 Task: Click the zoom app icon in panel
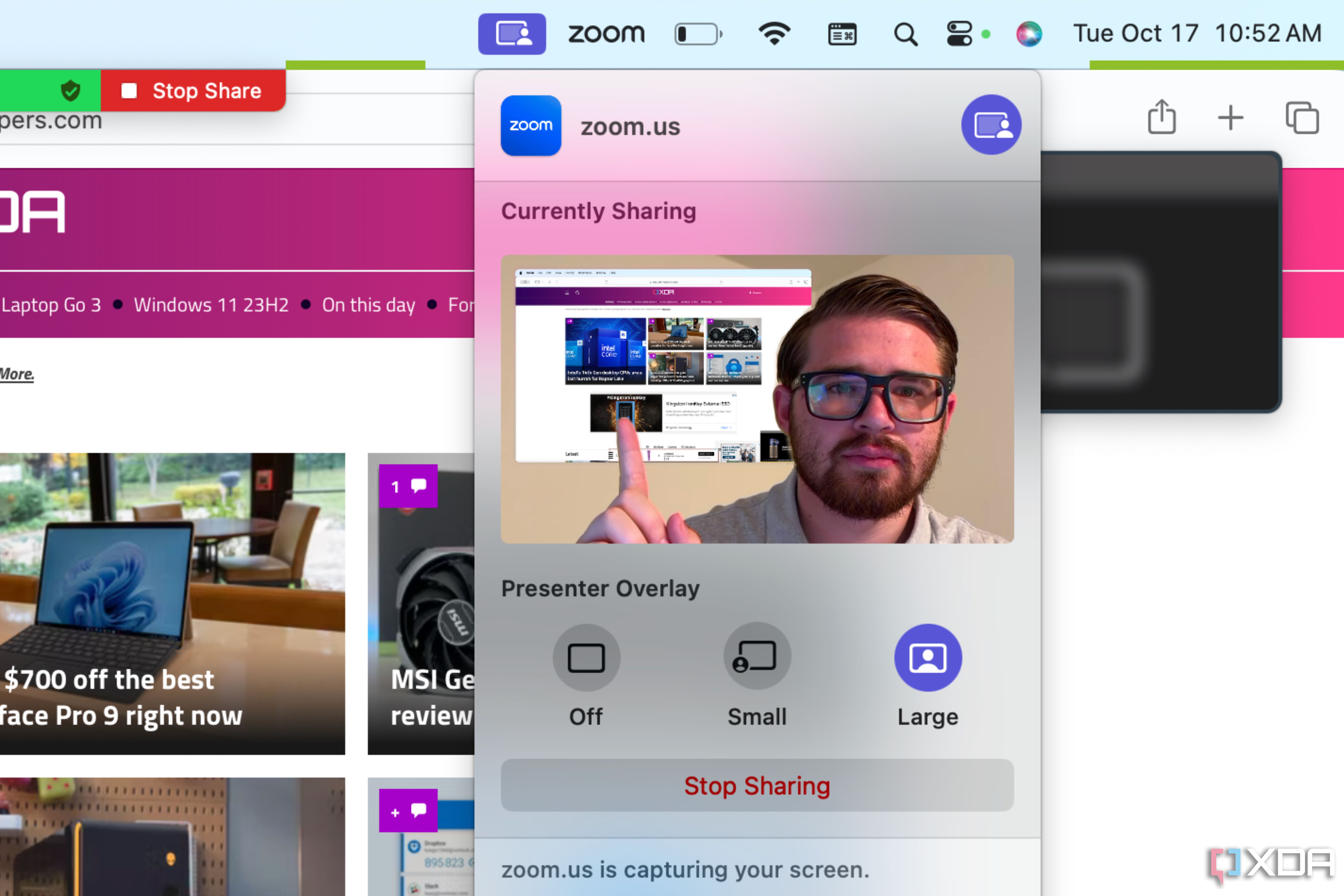click(x=531, y=126)
